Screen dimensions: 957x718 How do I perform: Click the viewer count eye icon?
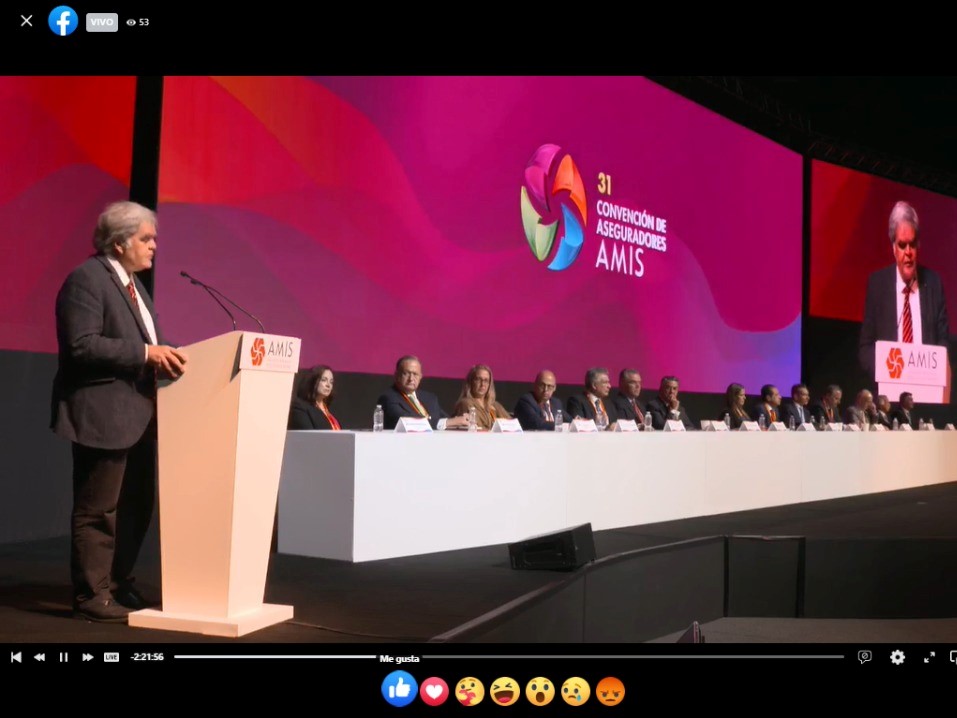(x=130, y=20)
